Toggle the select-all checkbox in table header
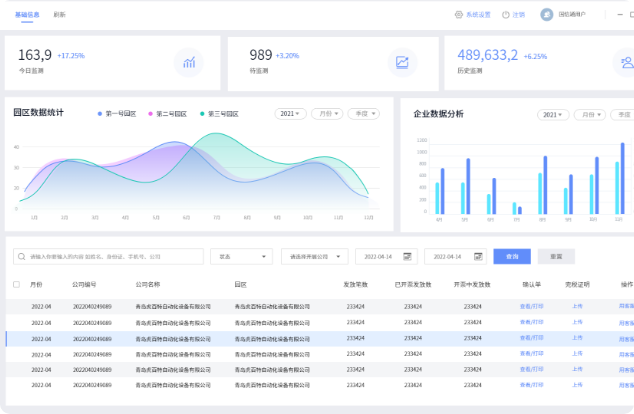The height and width of the screenshot is (414, 634). pos(16,284)
